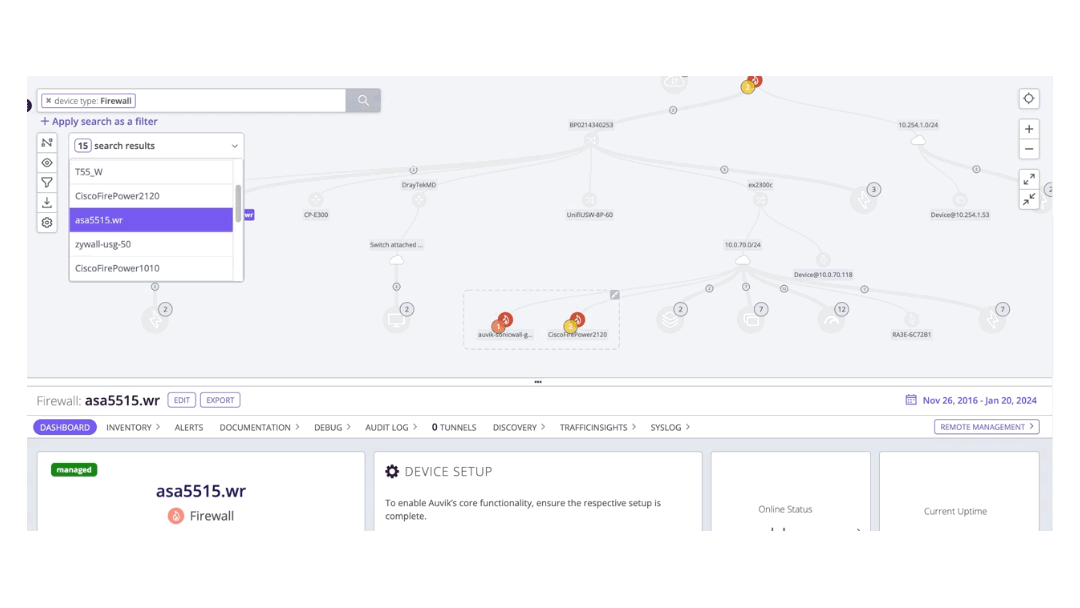This screenshot has width=1080, height=608.
Task: Open the AUDIT LOG tab menu
Action: (391, 428)
